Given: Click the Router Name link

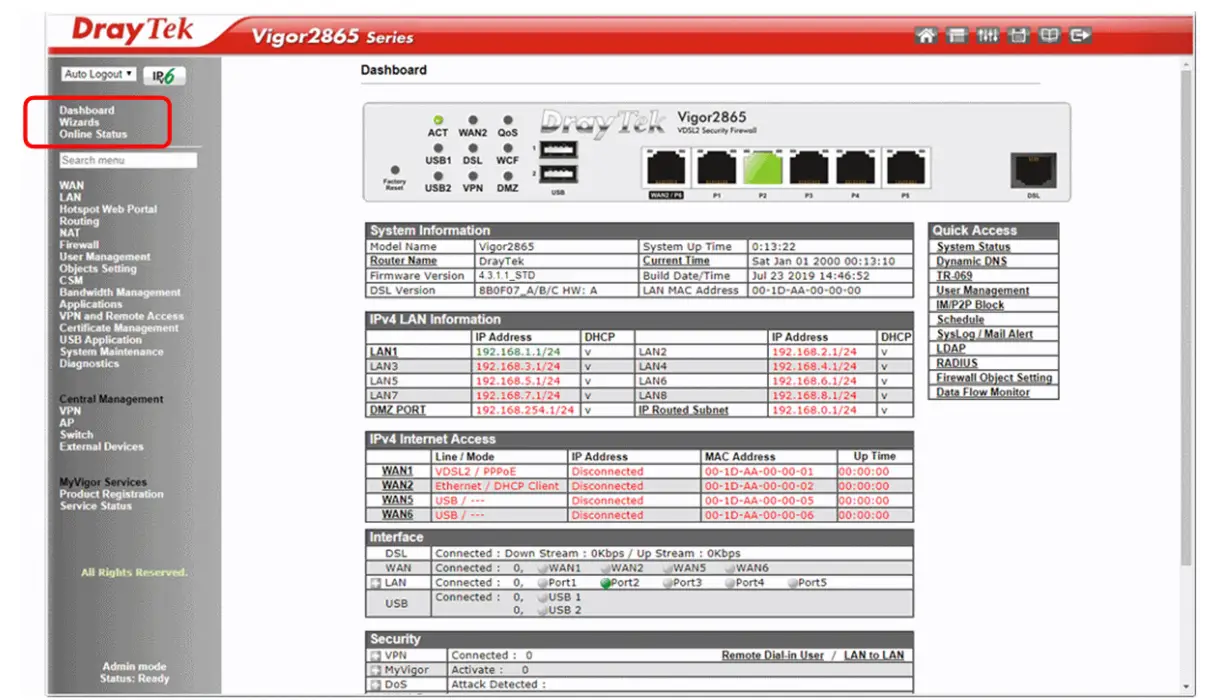Looking at the screenshot, I should 403,261.
